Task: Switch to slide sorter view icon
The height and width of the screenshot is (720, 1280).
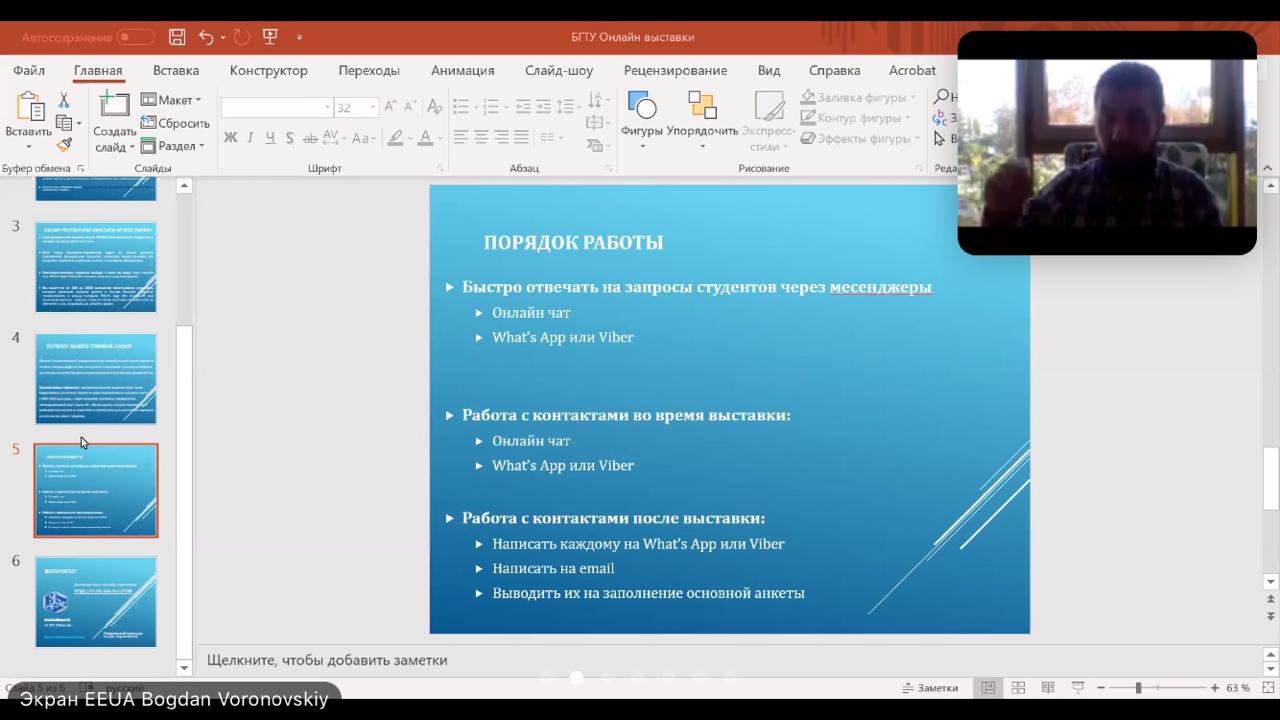Action: pos(1018,688)
